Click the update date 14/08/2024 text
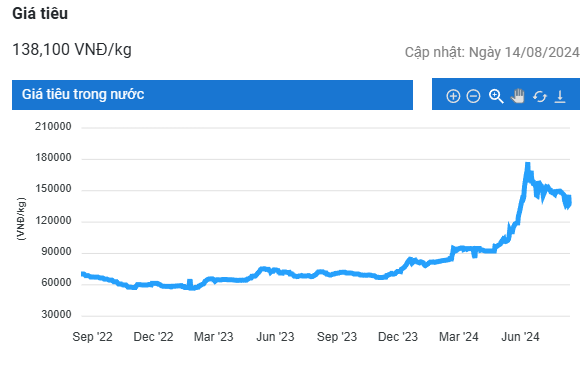585x365 pixels. [542, 52]
